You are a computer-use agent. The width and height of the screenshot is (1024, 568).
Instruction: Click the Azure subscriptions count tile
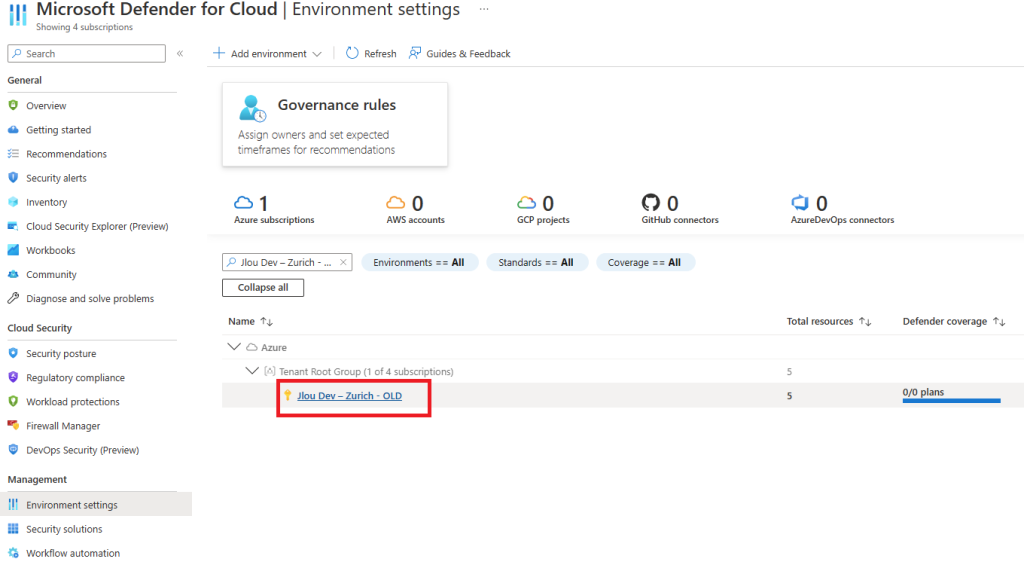[274, 209]
